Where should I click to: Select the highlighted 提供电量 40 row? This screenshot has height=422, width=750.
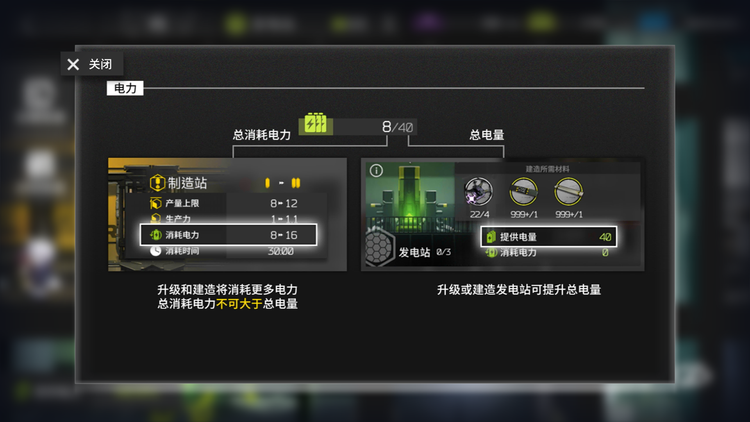pyautogui.click(x=549, y=237)
